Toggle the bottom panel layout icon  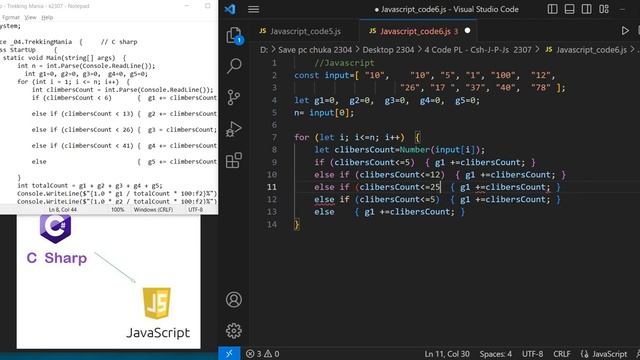pyautogui.click(x=569, y=9)
